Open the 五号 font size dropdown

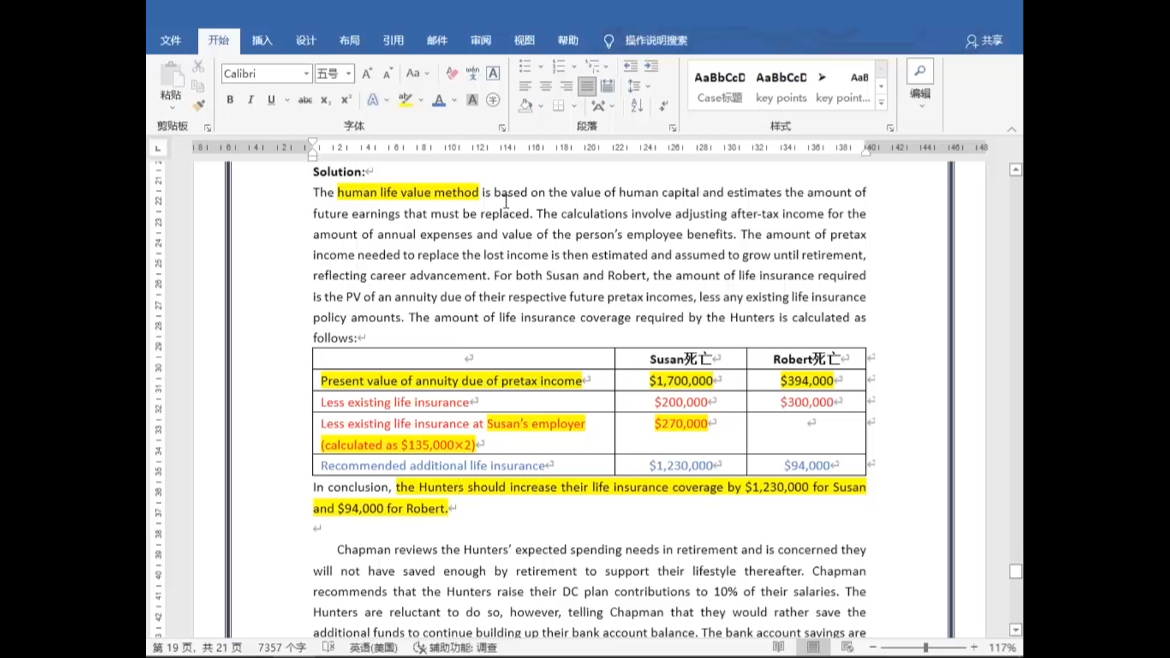coord(348,74)
